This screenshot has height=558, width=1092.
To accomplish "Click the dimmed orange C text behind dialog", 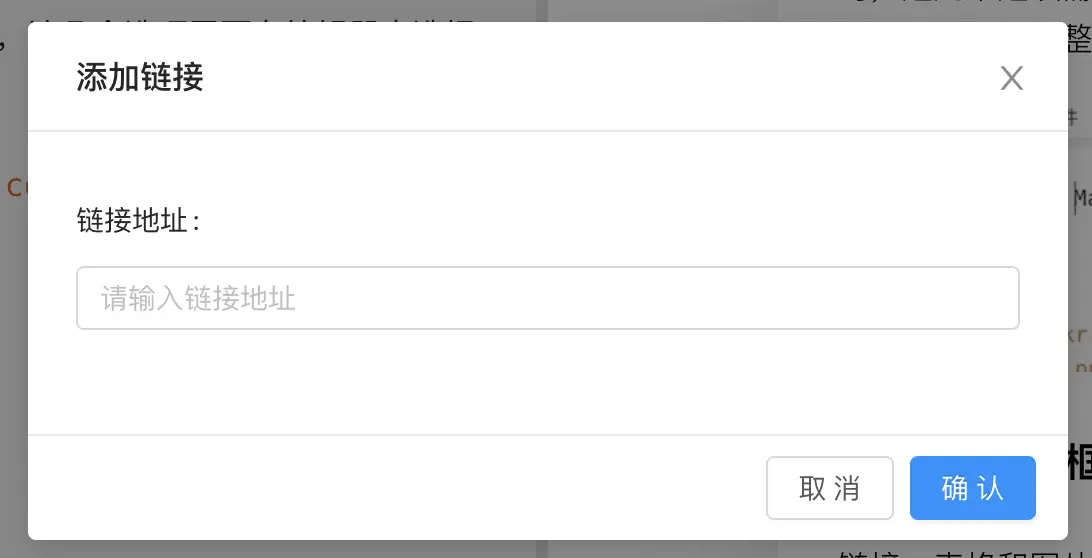I will coord(16,187).
